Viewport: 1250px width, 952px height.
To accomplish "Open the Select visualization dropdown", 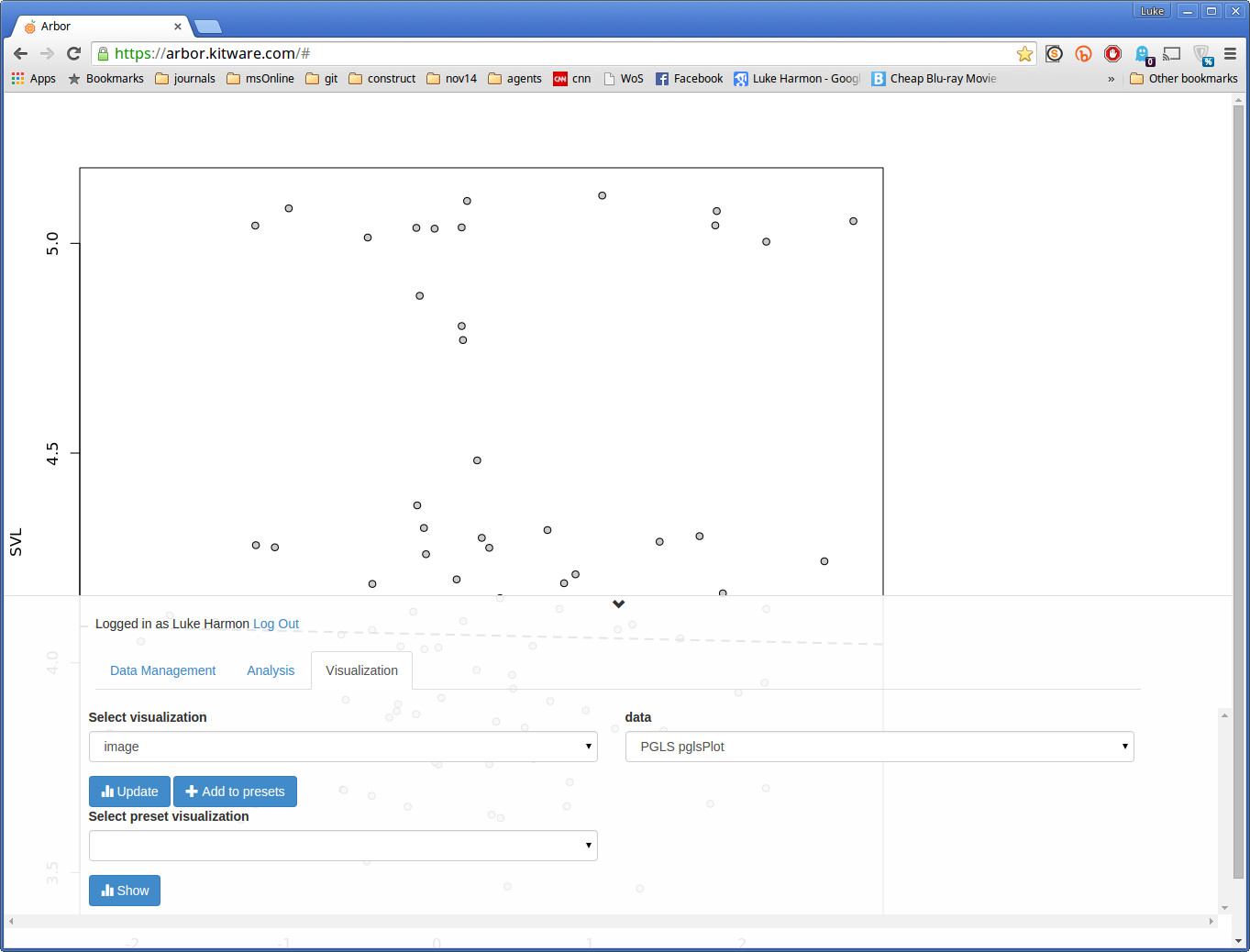I will (343, 747).
